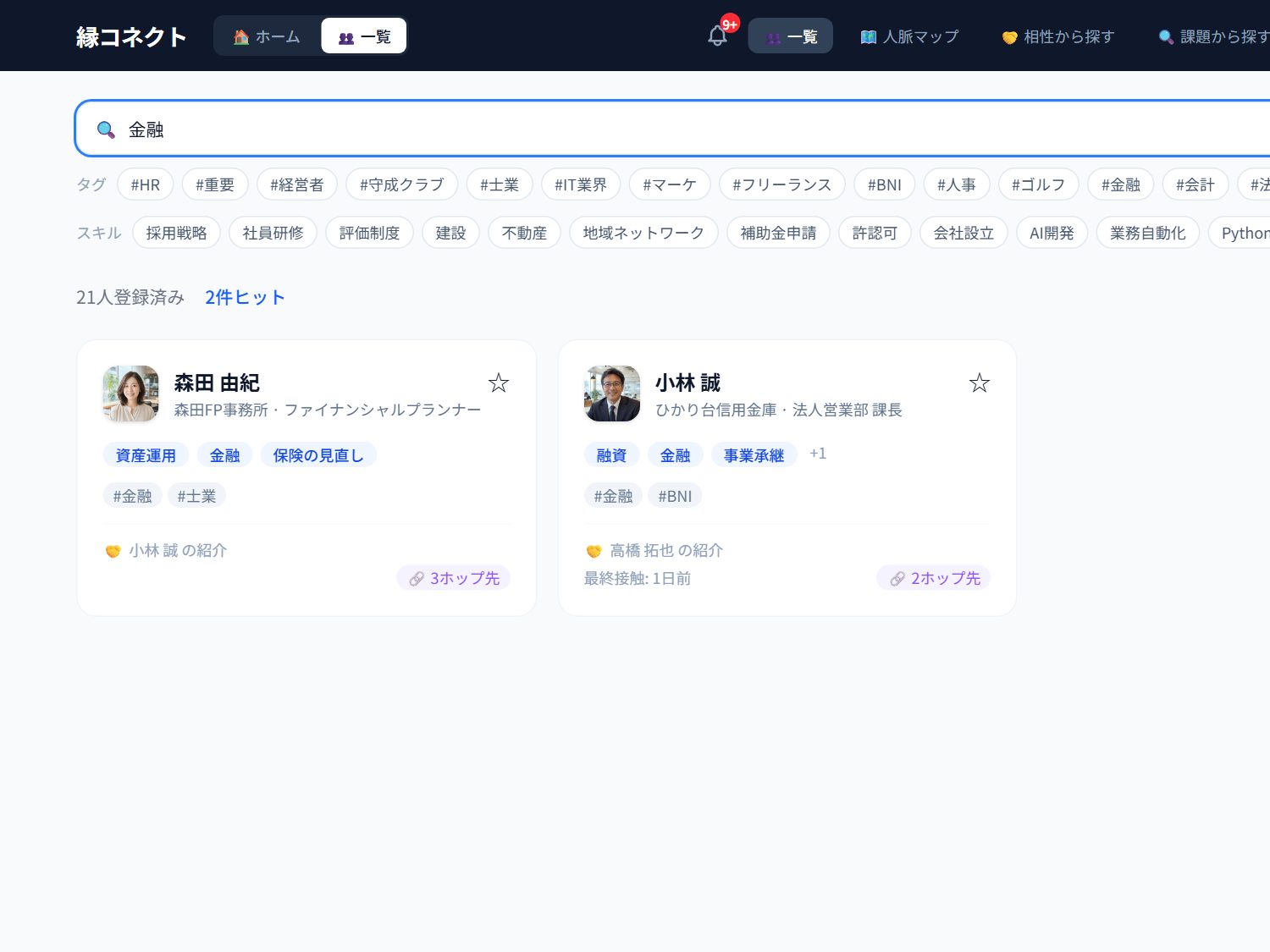Star the 小林 誠 contact card
The height and width of the screenshot is (952, 1270).
tap(980, 383)
